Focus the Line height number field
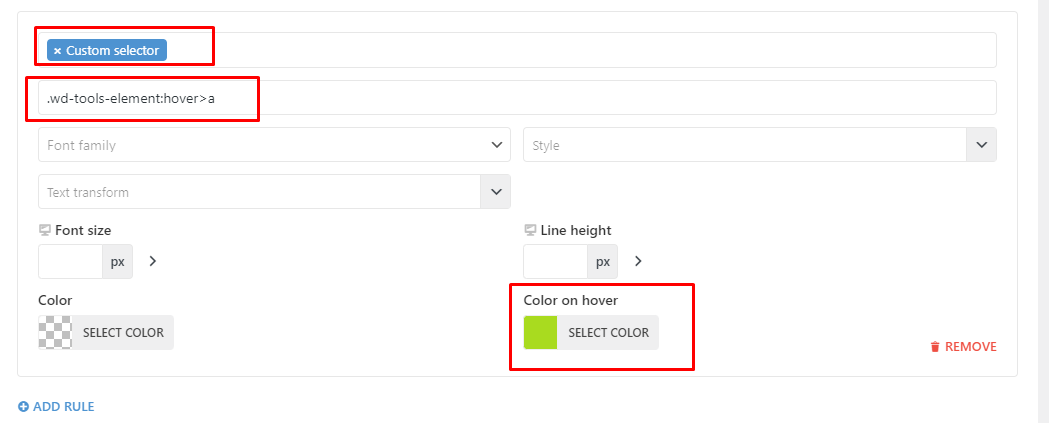The height and width of the screenshot is (423, 1049). pos(556,261)
